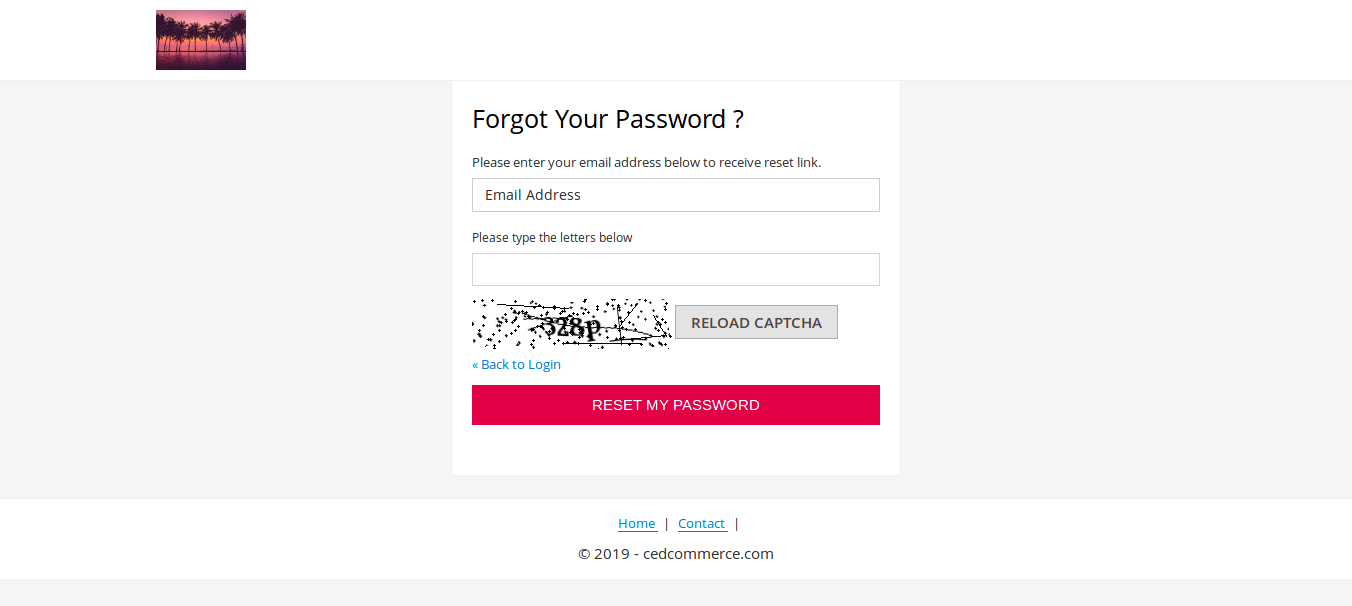Click the distorted captcha image
The height and width of the screenshot is (606, 1352).
571,323
